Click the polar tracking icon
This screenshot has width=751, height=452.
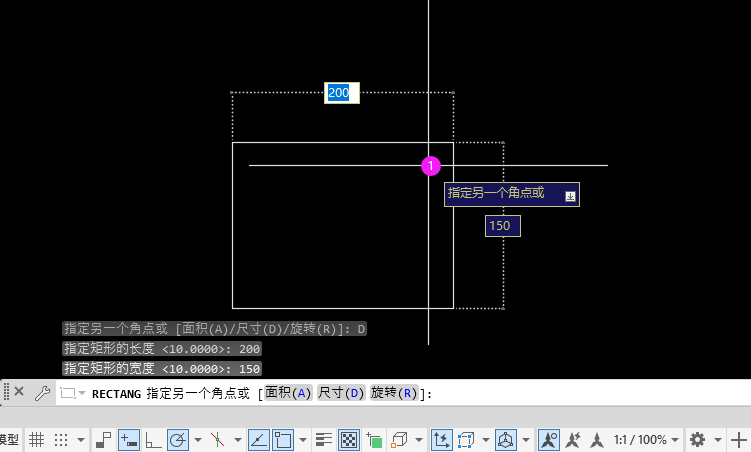pyautogui.click(x=178, y=440)
